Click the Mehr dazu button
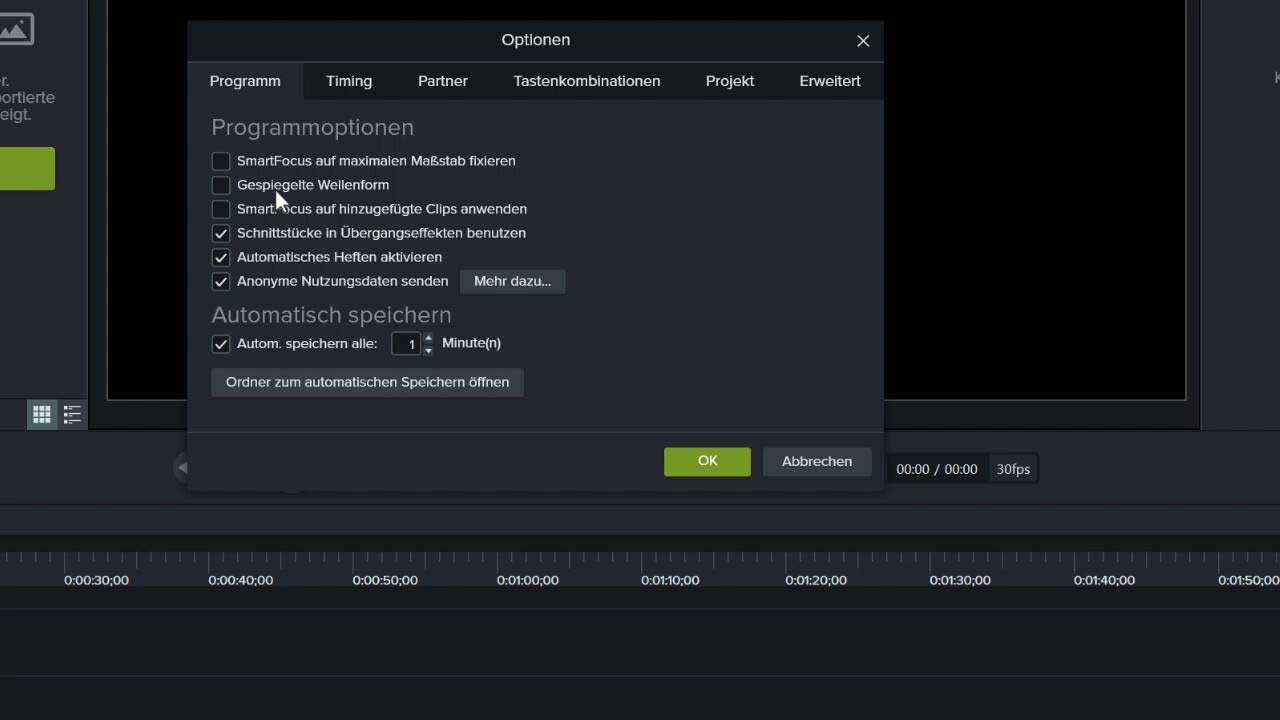Viewport: 1280px width, 720px height. pyautogui.click(x=512, y=281)
